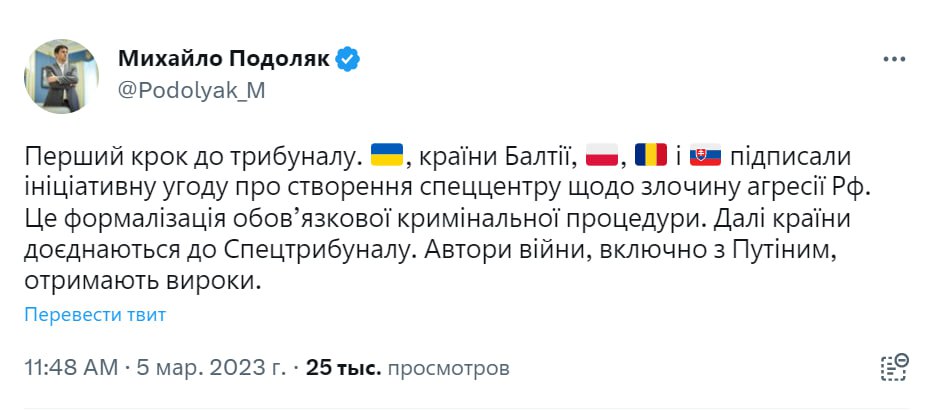Click the blue verified checkmark badge

click(348, 59)
